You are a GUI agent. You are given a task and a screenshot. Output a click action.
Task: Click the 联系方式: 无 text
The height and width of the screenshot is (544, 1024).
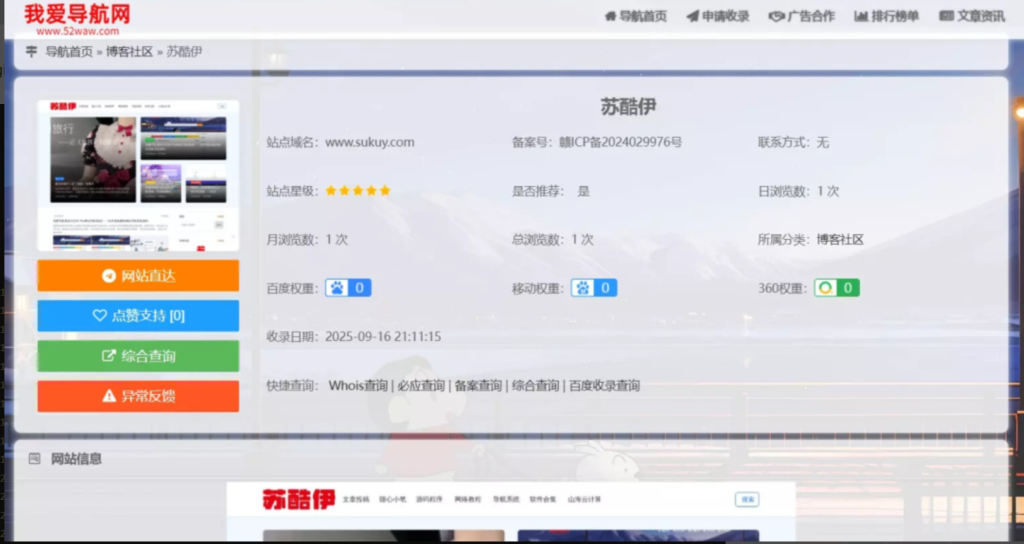coord(793,142)
